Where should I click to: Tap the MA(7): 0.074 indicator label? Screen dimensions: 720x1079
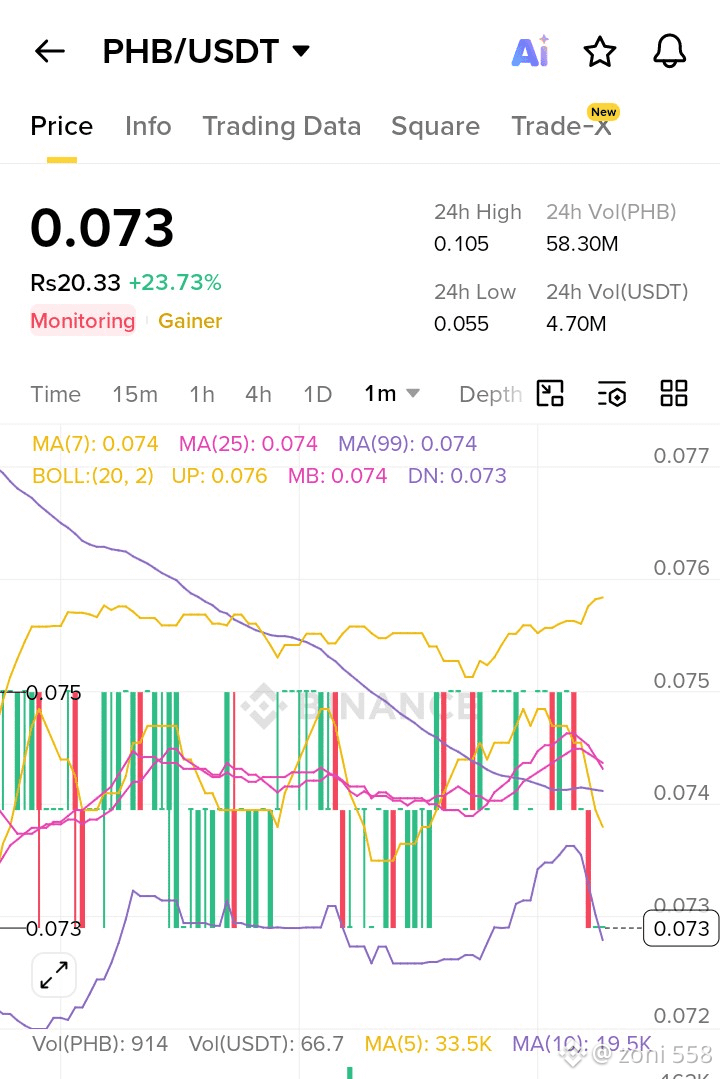95,443
